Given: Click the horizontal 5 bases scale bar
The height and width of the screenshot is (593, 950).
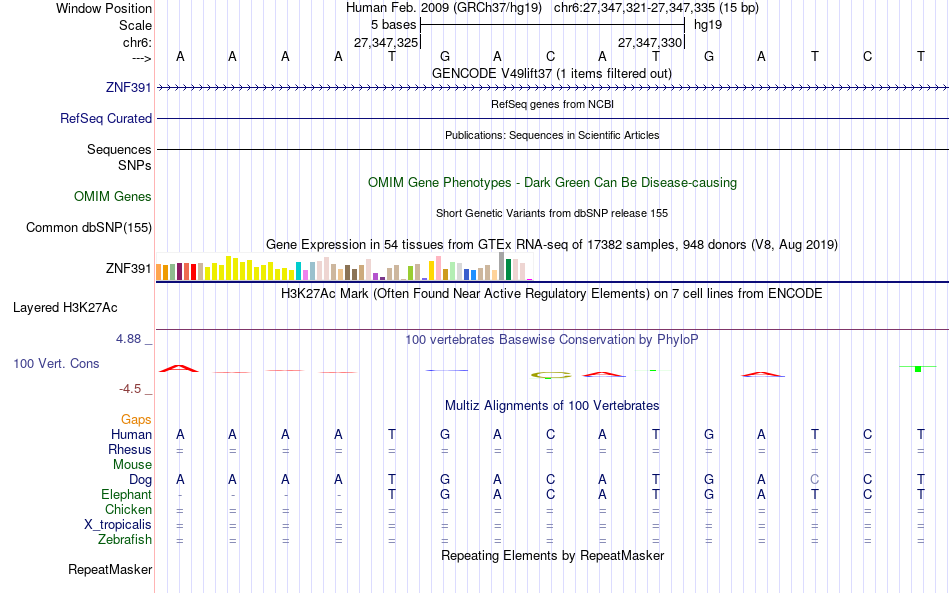Looking at the screenshot, I should [553, 25].
